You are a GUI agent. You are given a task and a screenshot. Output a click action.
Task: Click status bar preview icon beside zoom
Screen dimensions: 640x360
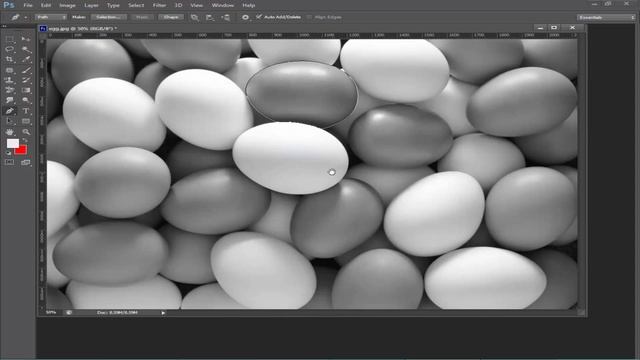coord(69,313)
